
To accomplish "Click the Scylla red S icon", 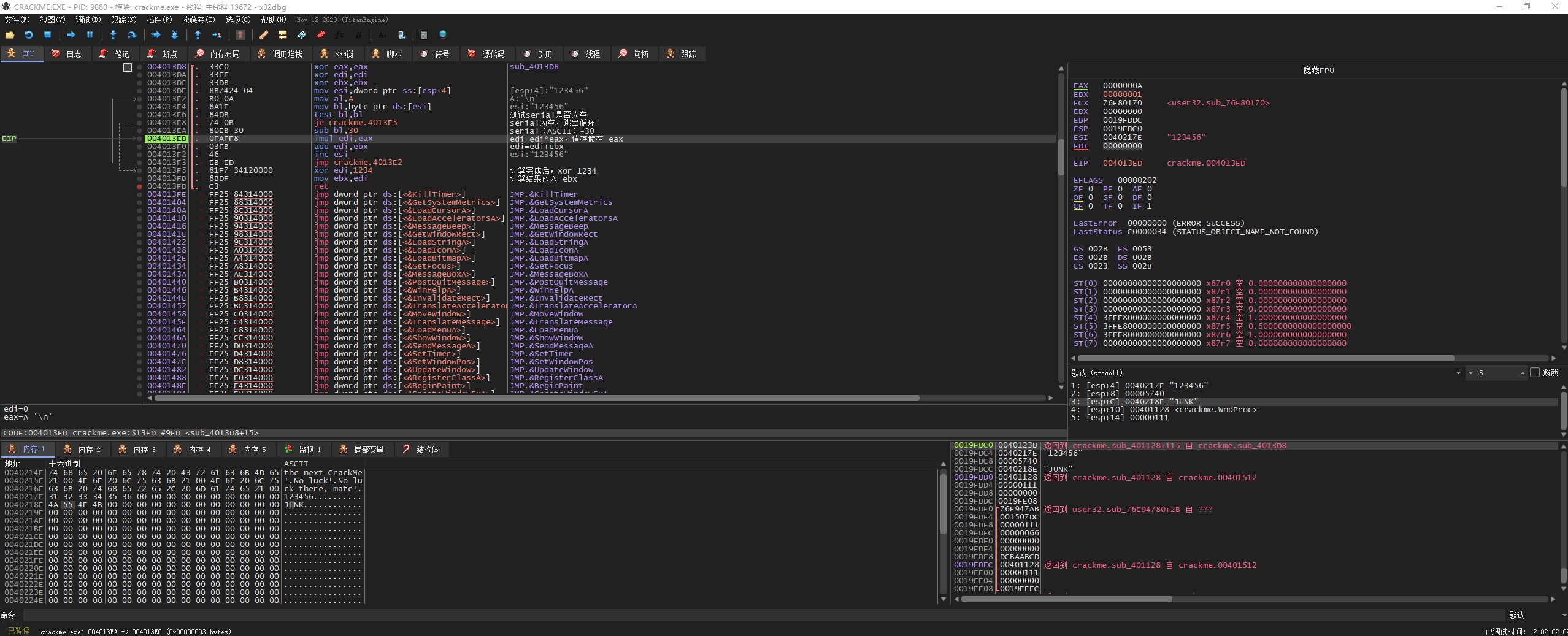I will [240, 35].
